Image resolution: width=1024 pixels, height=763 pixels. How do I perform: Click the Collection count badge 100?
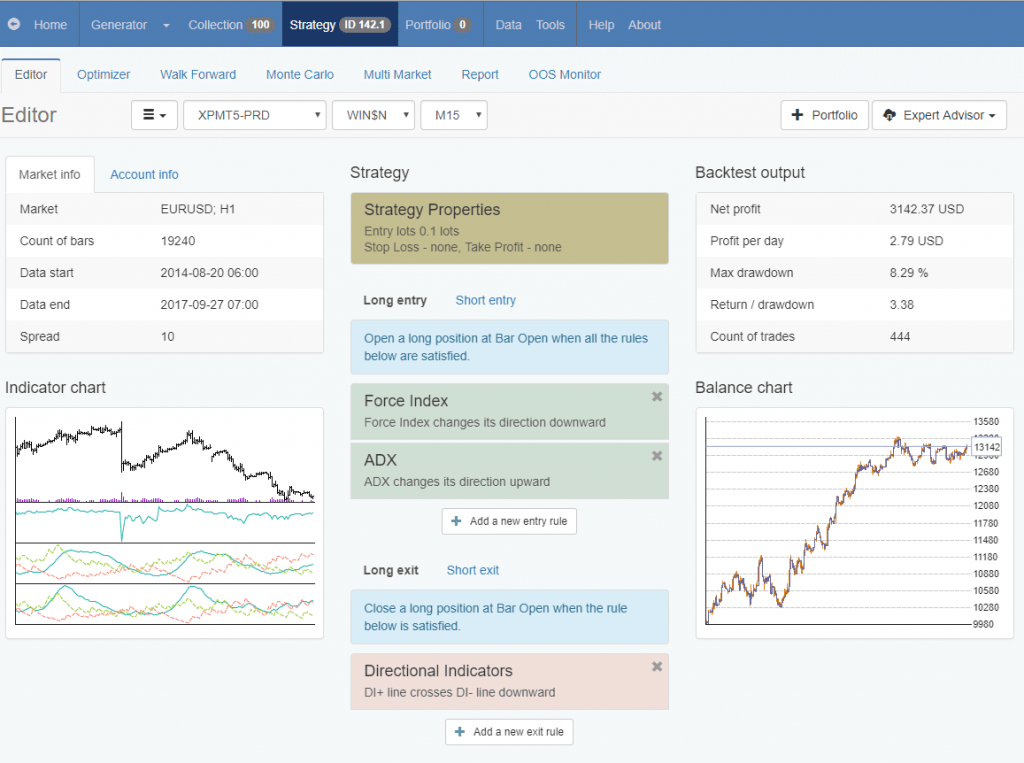260,25
